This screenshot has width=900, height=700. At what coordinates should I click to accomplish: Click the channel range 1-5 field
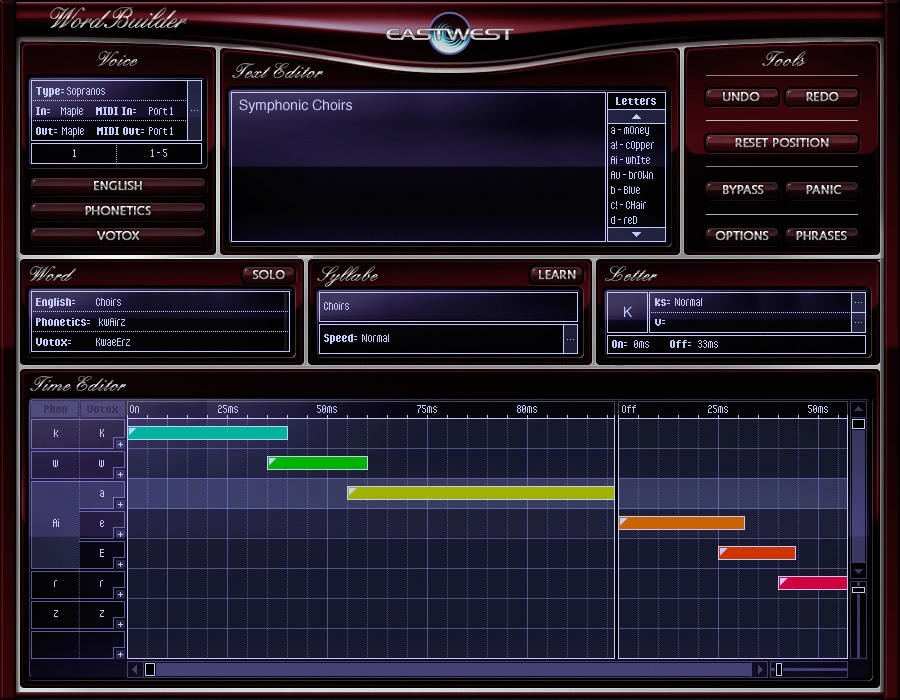[x=159, y=153]
